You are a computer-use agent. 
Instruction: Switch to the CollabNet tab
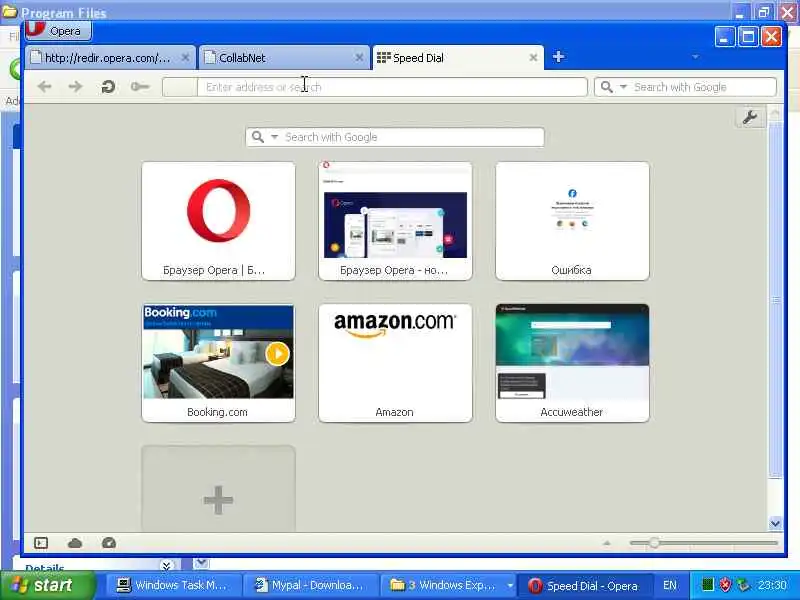[284, 58]
